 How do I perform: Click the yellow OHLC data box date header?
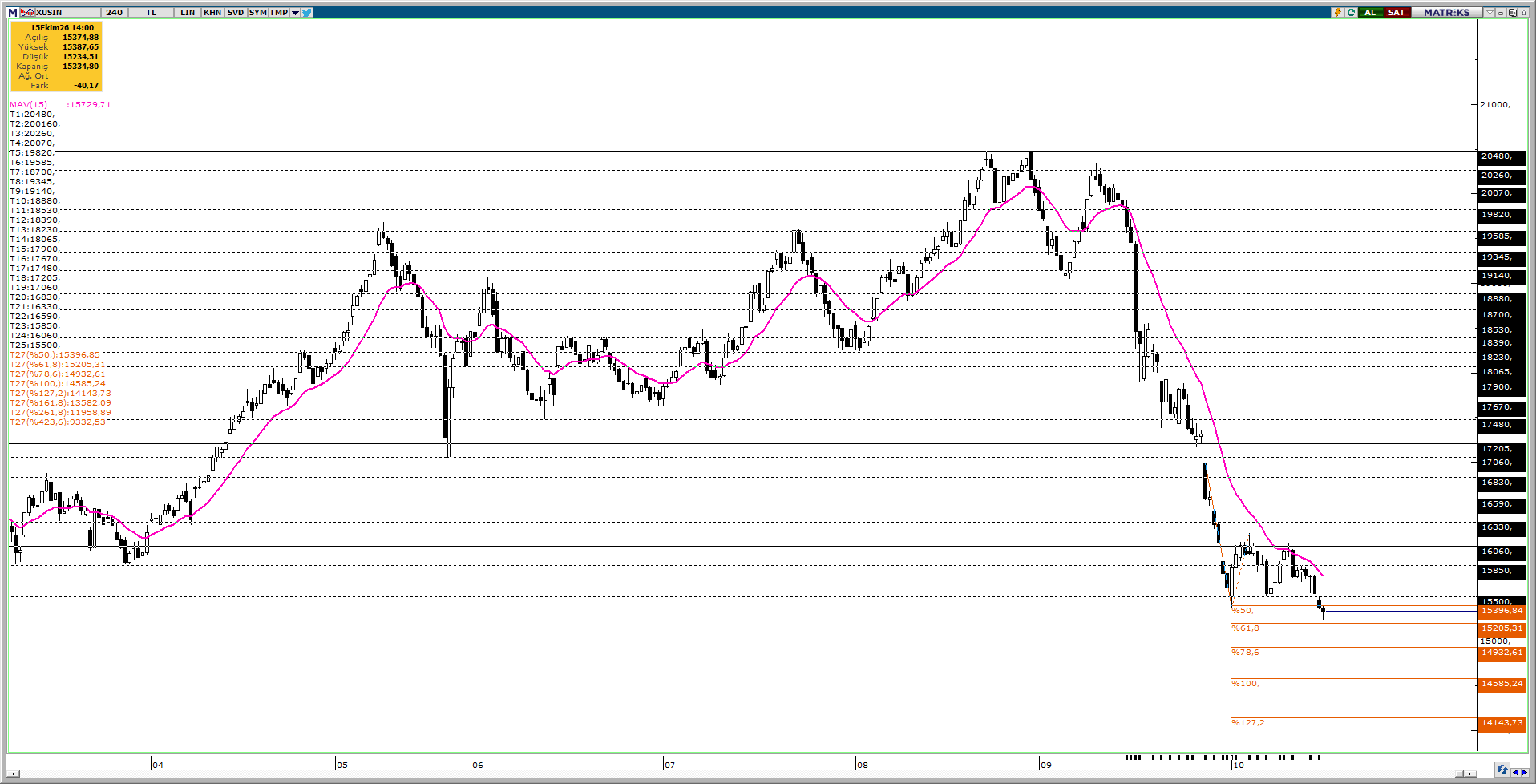coord(62,27)
